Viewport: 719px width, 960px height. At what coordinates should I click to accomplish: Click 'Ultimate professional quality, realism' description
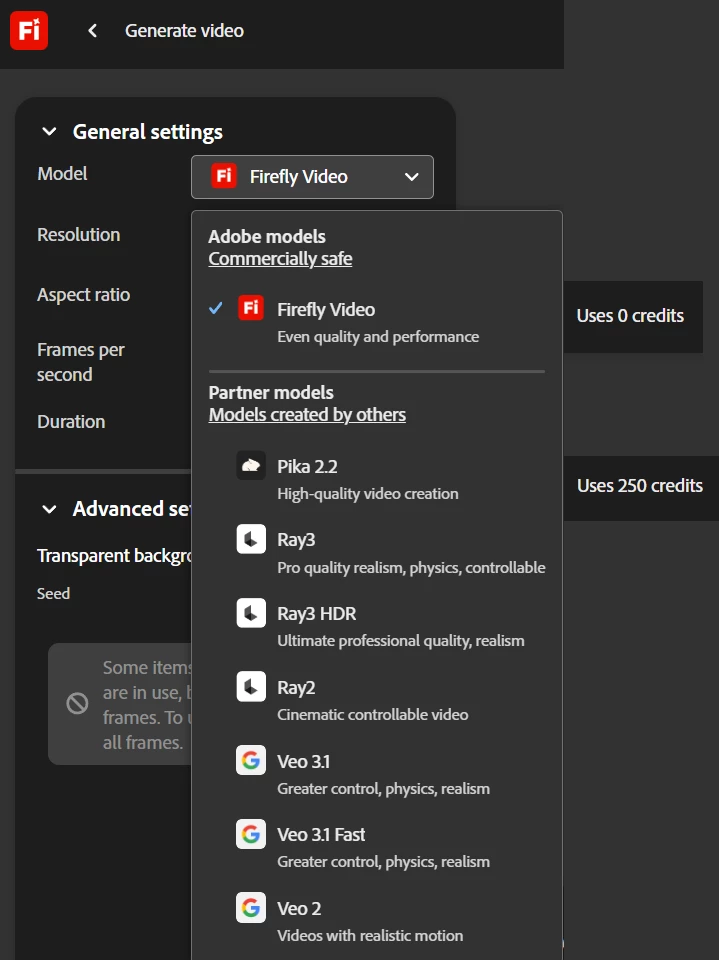pos(401,640)
